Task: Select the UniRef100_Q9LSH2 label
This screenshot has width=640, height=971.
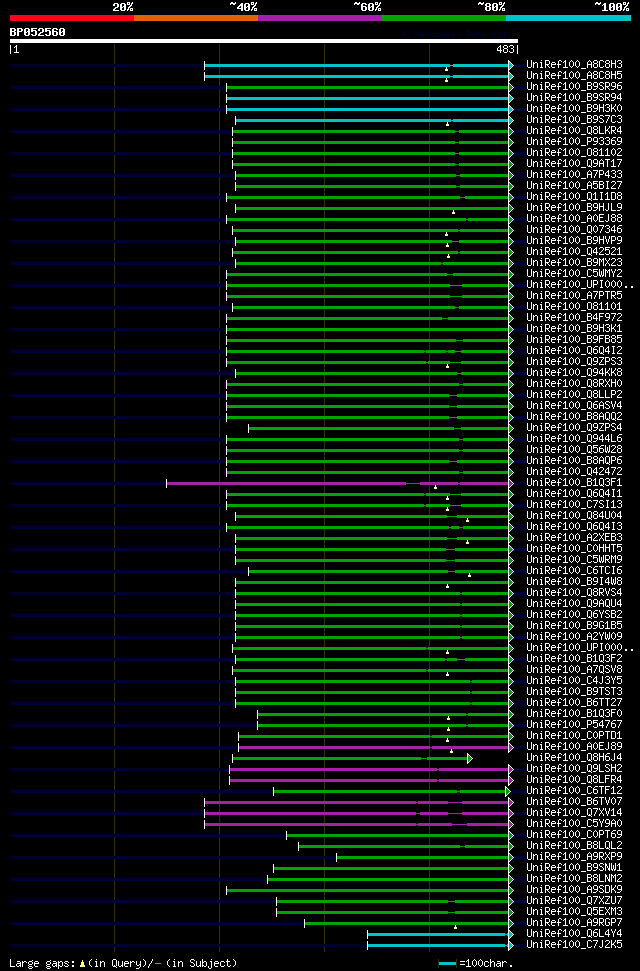Action: pos(574,769)
